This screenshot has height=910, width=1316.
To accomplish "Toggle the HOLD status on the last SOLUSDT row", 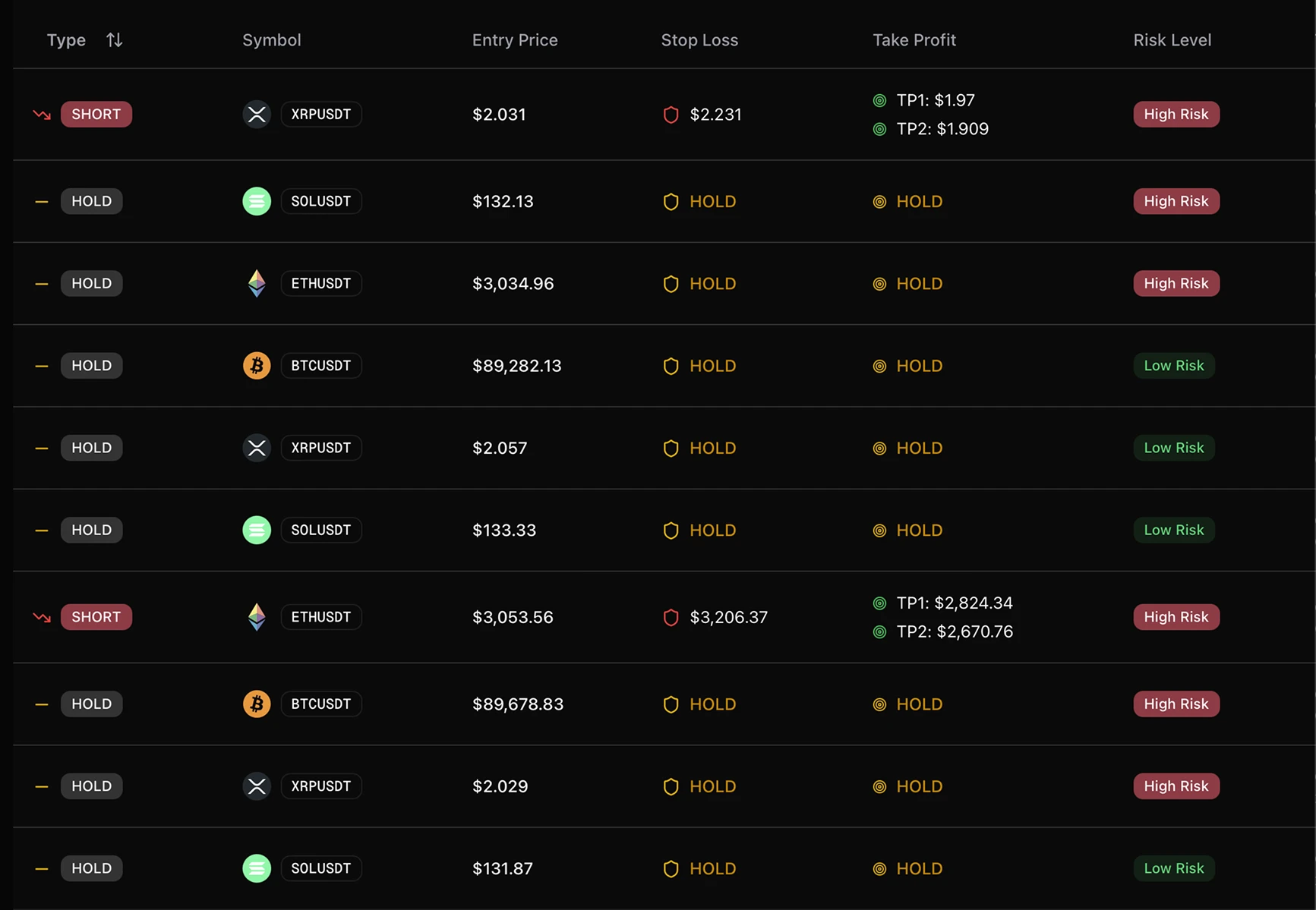I will 91,867.
